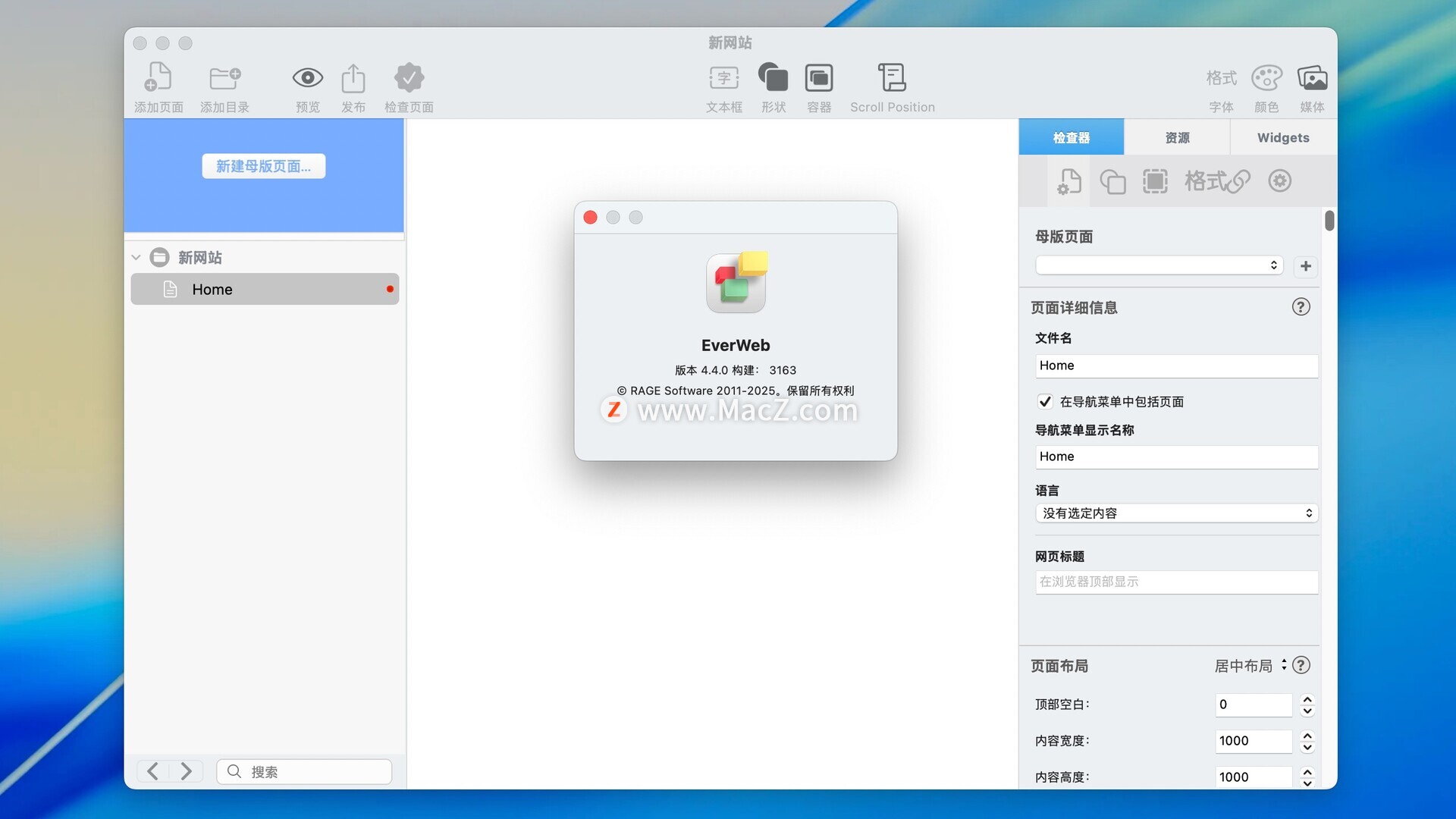Click the Scroll Position toolbar icon
The image size is (1456, 819).
point(892,77)
